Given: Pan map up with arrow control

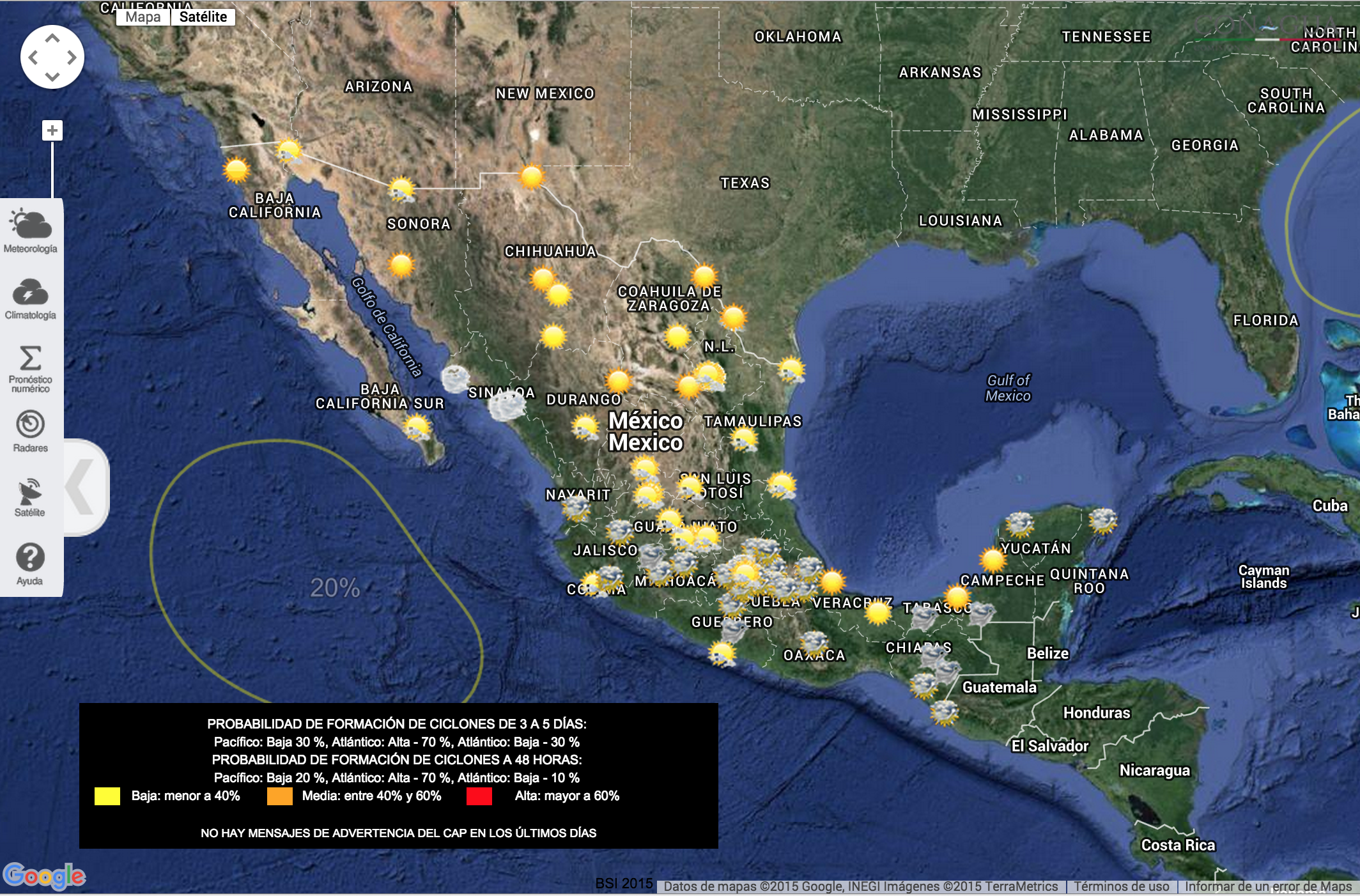Looking at the screenshot, I should pos(52,38).
